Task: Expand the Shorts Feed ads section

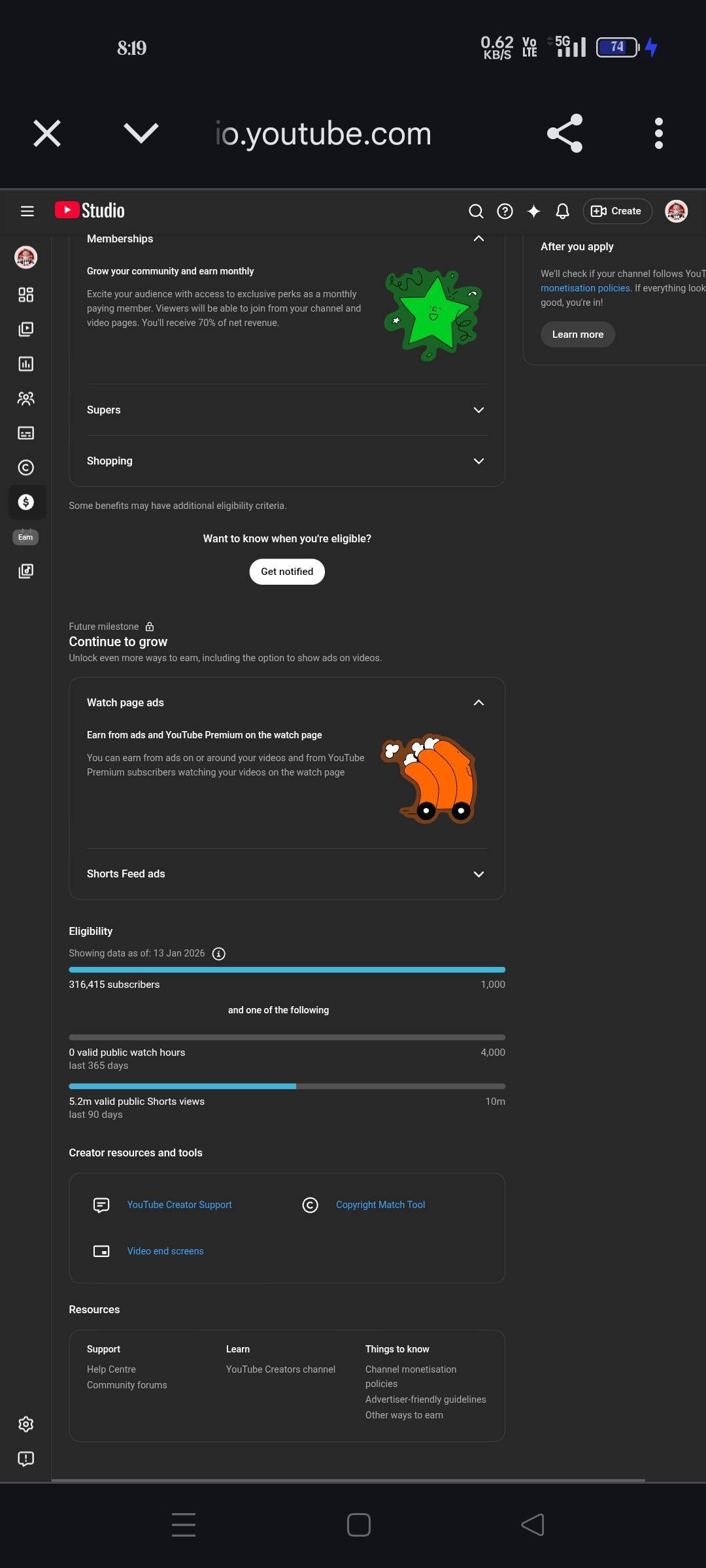Action: tap(479, 874)
